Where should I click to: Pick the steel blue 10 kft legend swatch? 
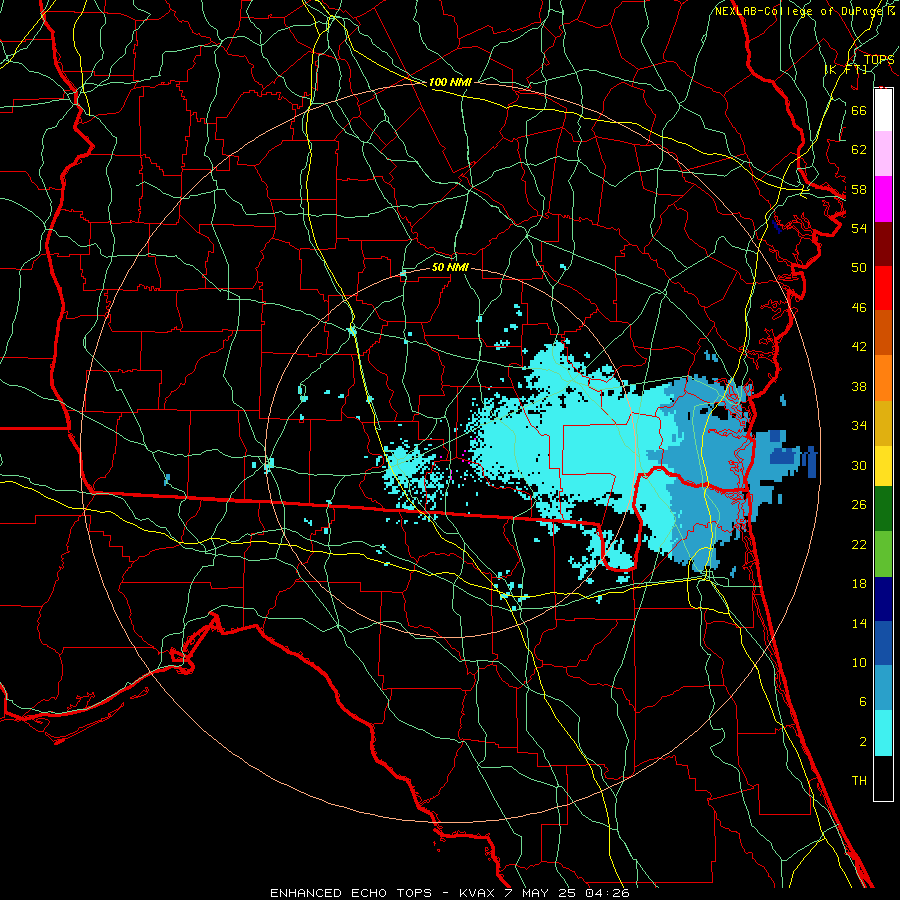[x=883, y=688]
